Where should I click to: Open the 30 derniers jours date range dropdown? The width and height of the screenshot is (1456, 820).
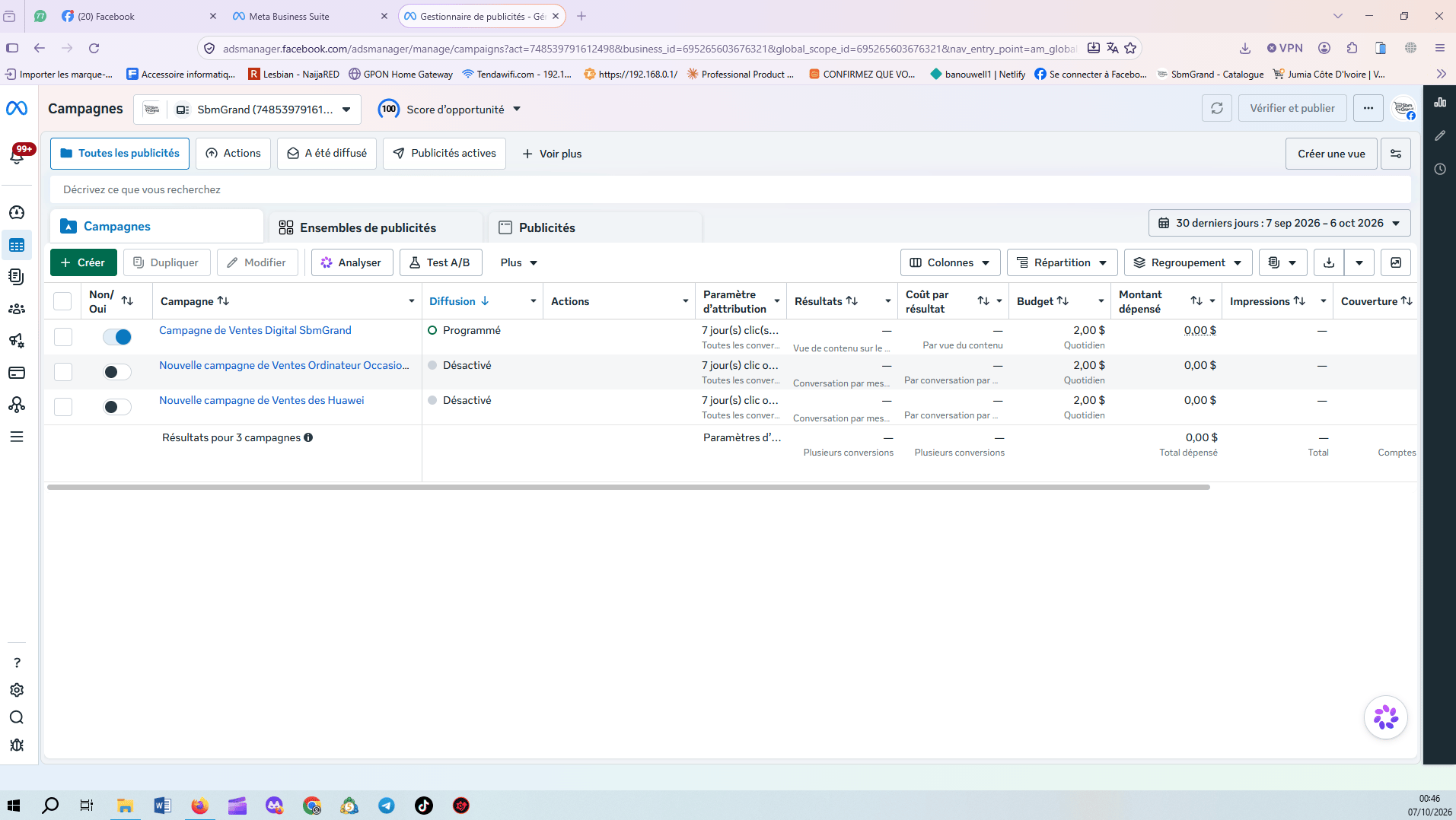[1279, 223]
